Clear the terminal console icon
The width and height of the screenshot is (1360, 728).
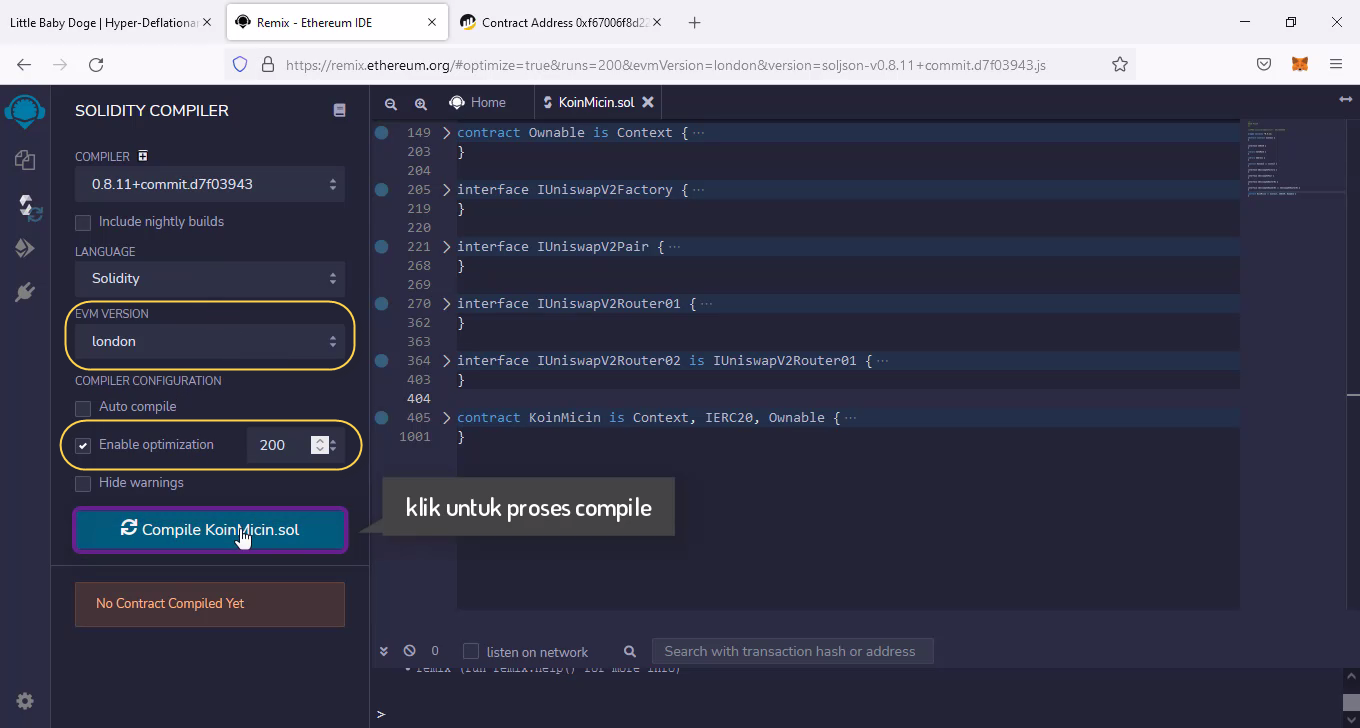click(x=409, y=651)
